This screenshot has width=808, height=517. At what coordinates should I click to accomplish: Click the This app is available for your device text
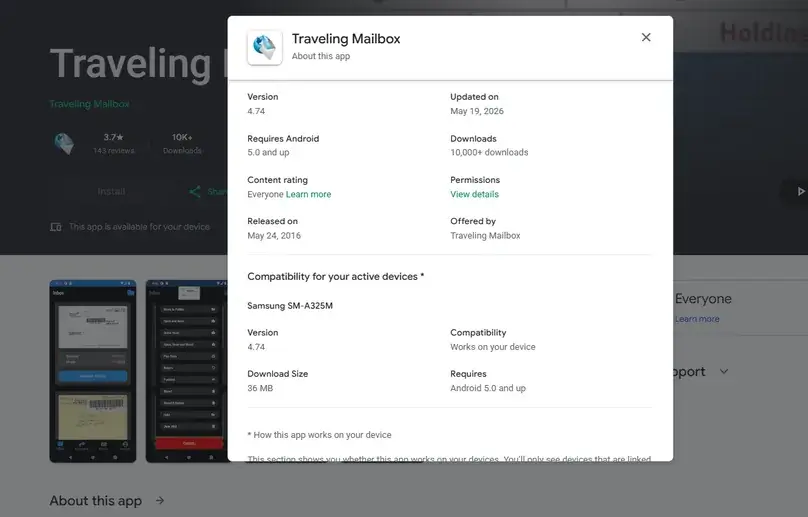[139, 227]
